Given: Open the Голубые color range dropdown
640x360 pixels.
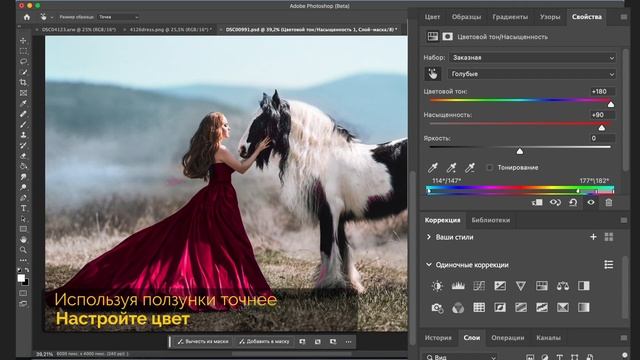Looking at the screenshot, I should click(x=532, y=74).
